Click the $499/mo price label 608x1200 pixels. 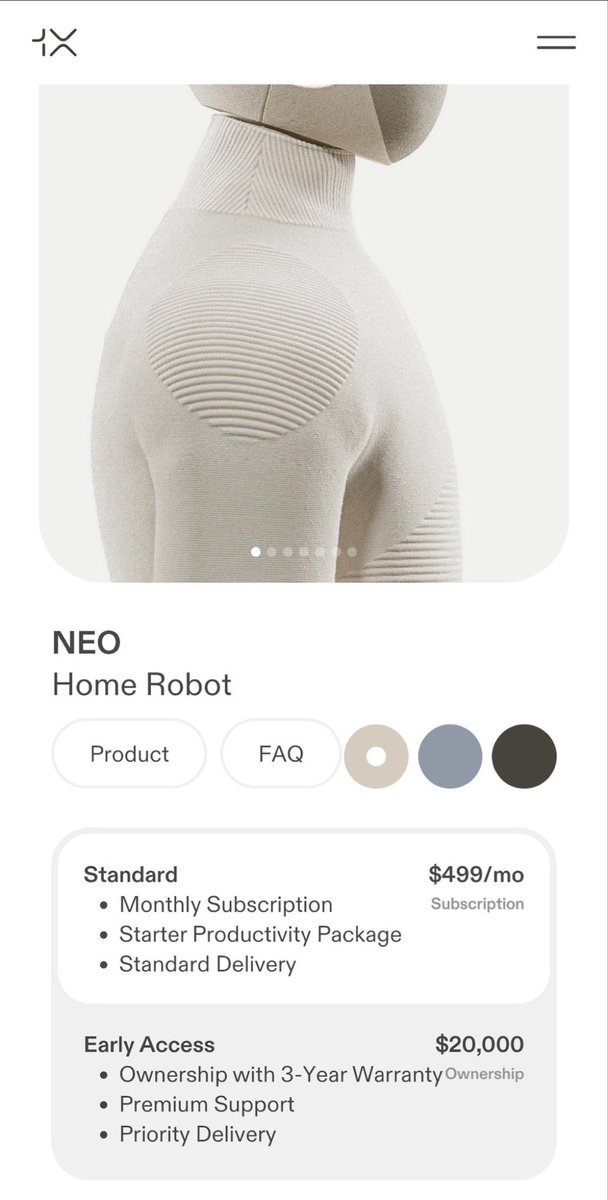click(x=476, y=875)
